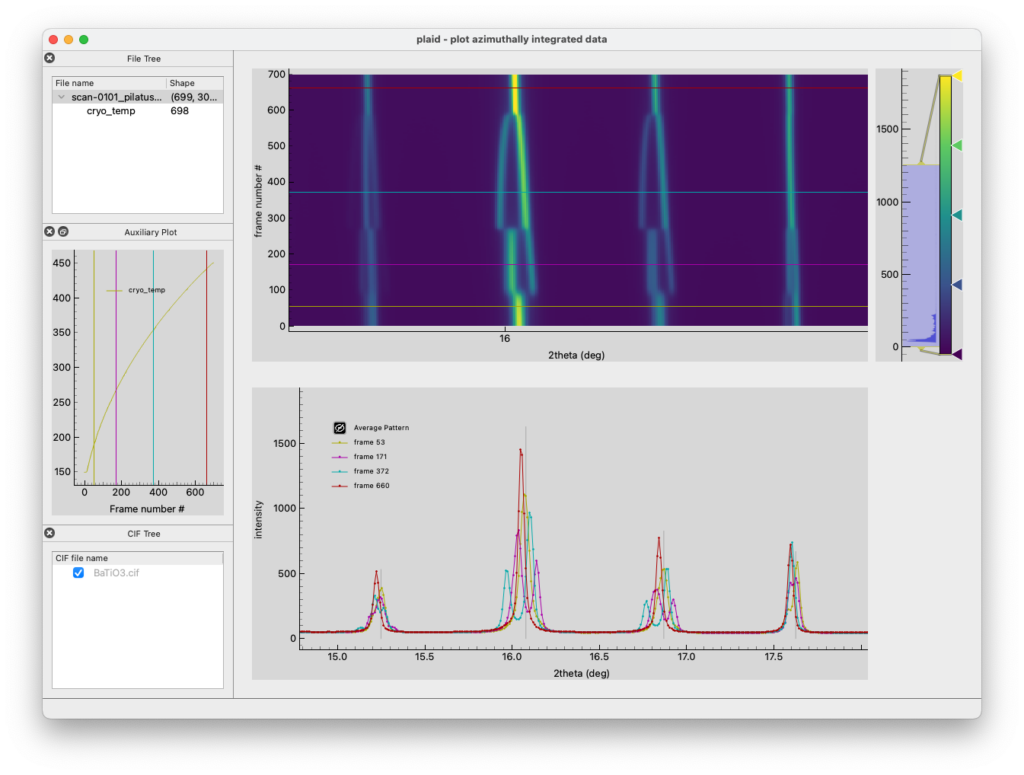The width and height of the screenshot is (1024, 775).
Task: Select the scan-0101_pilatus file entry
Action: 116,97
